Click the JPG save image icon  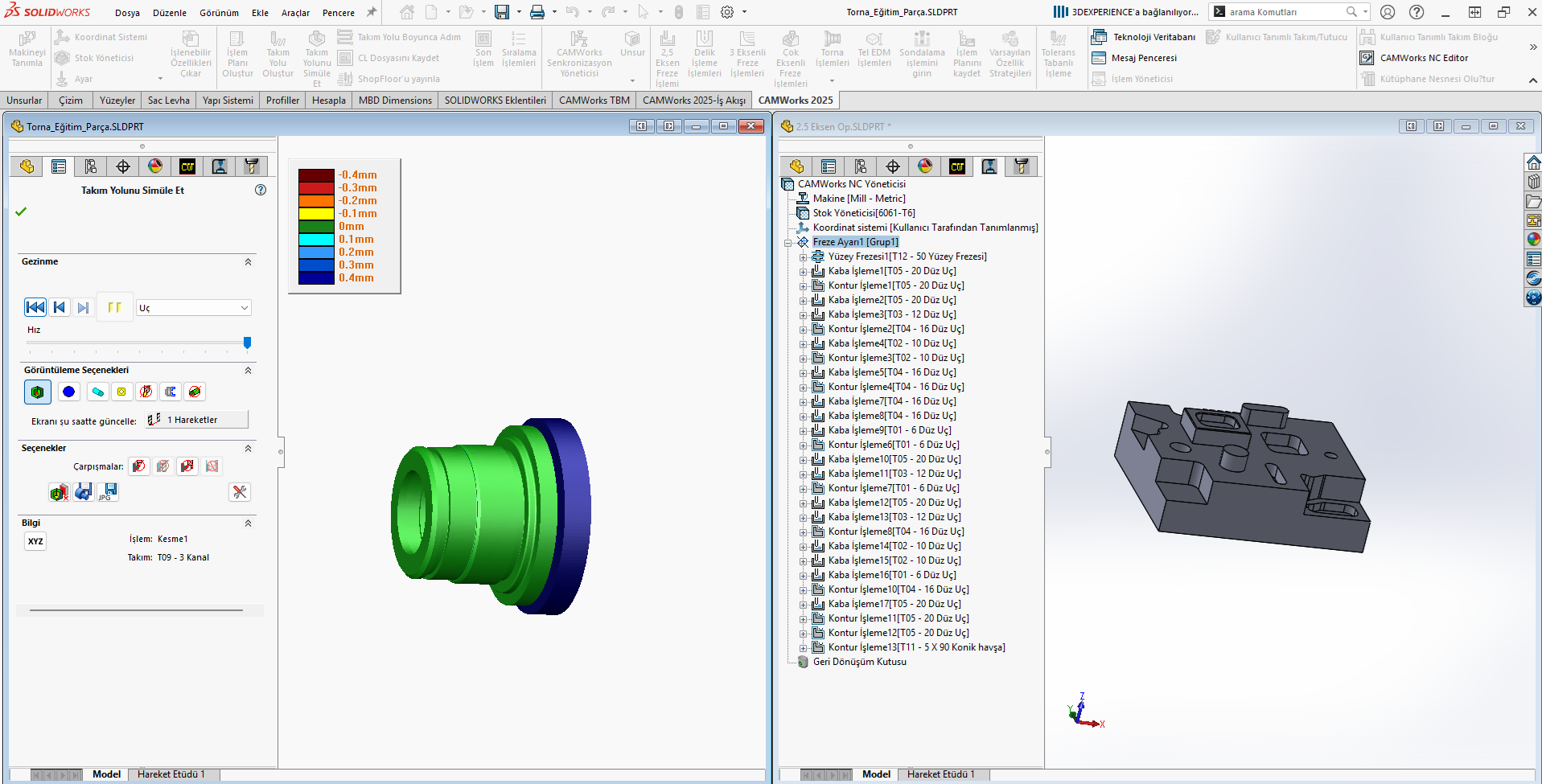[x=109, y=492]
